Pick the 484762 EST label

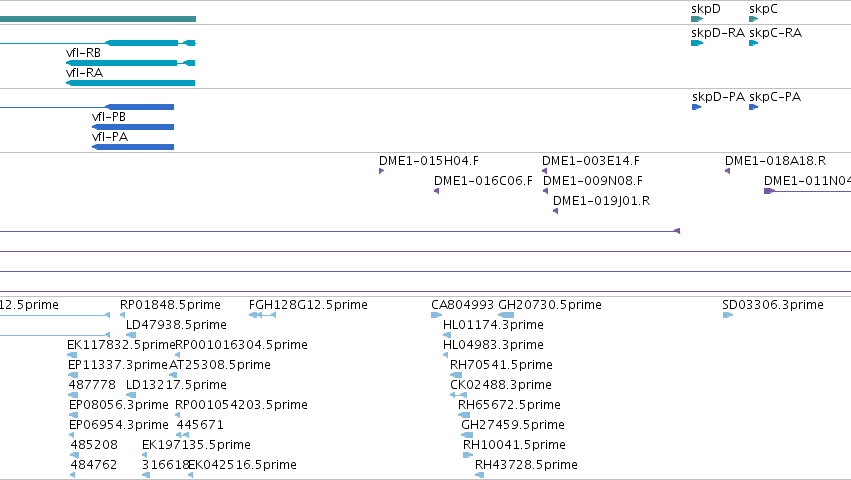94,465
